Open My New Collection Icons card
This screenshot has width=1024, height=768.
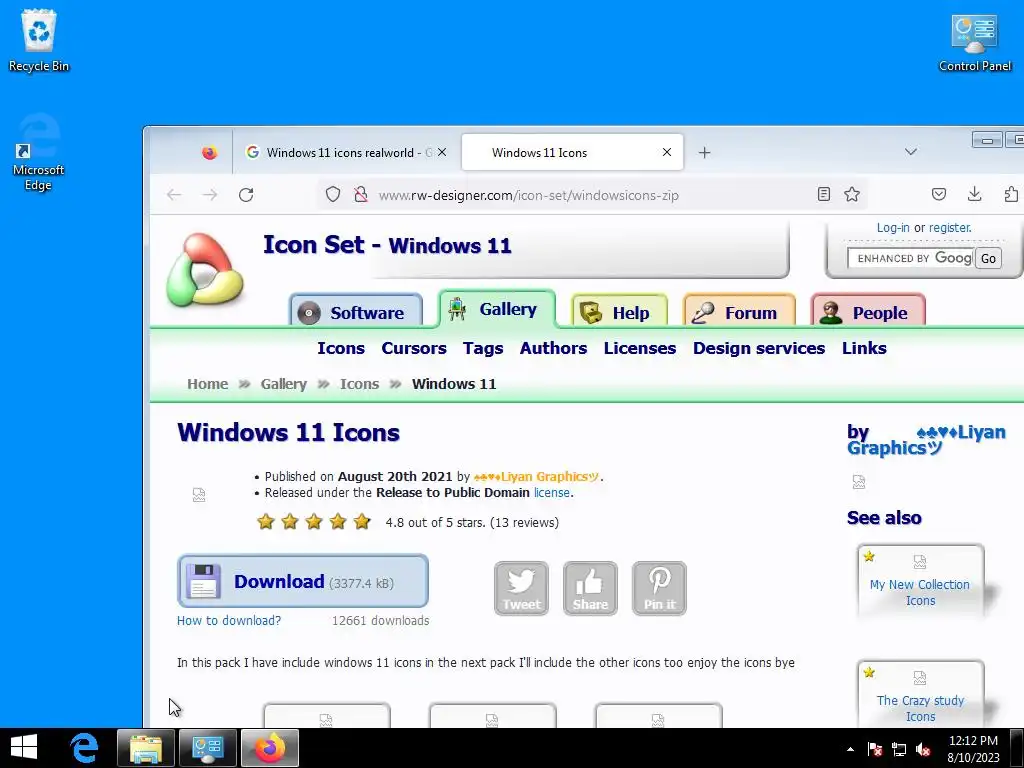point(920,581)
